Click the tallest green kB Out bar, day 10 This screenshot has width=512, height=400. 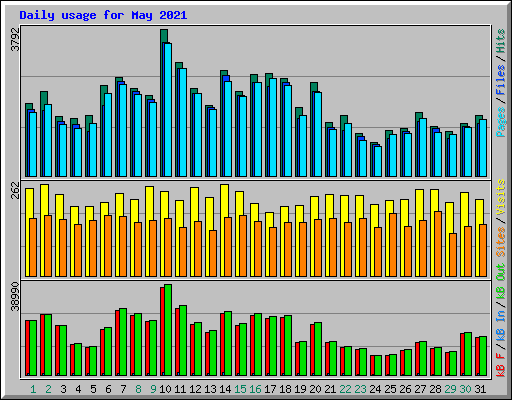point(168,330)
